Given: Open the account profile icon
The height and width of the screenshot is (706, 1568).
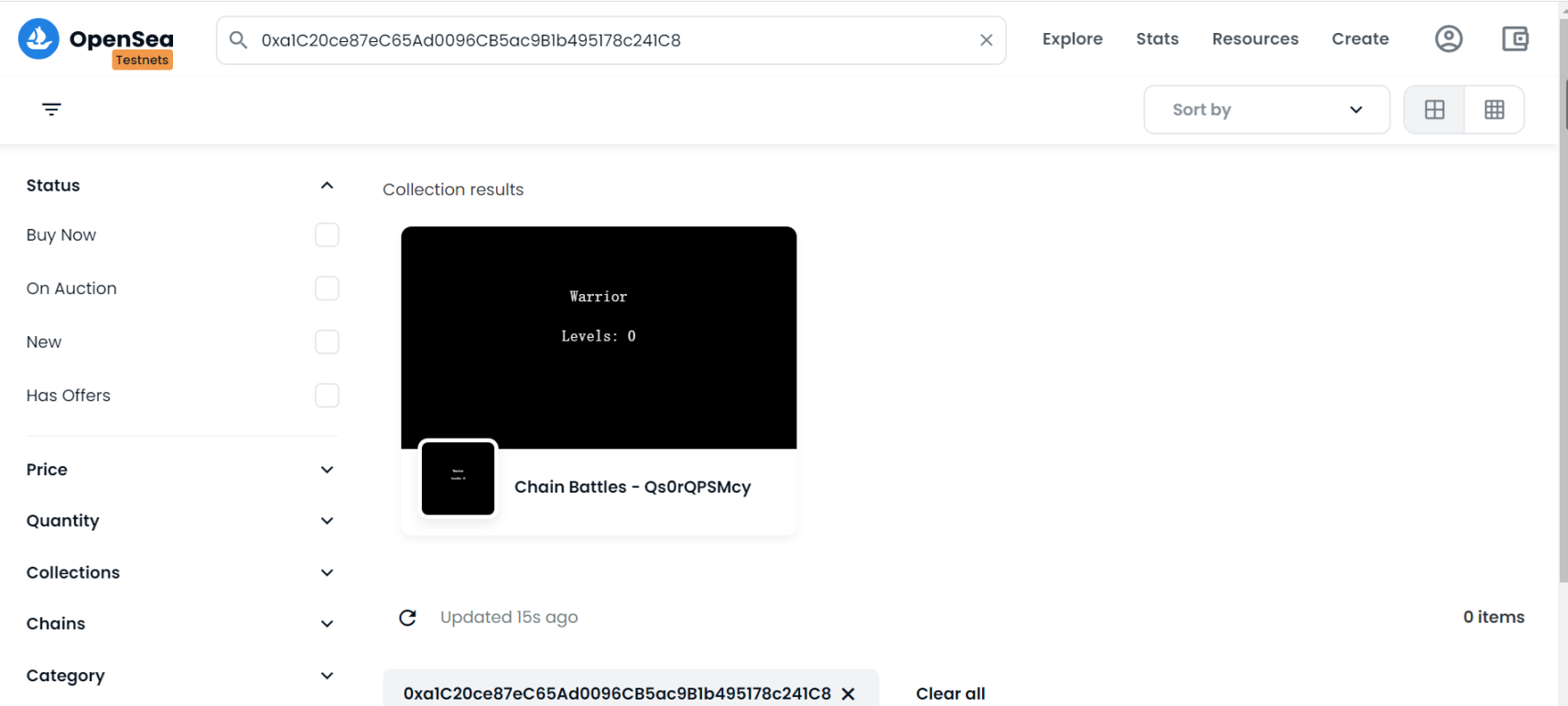Looking at the screenshot, I should coord(1448,39).
